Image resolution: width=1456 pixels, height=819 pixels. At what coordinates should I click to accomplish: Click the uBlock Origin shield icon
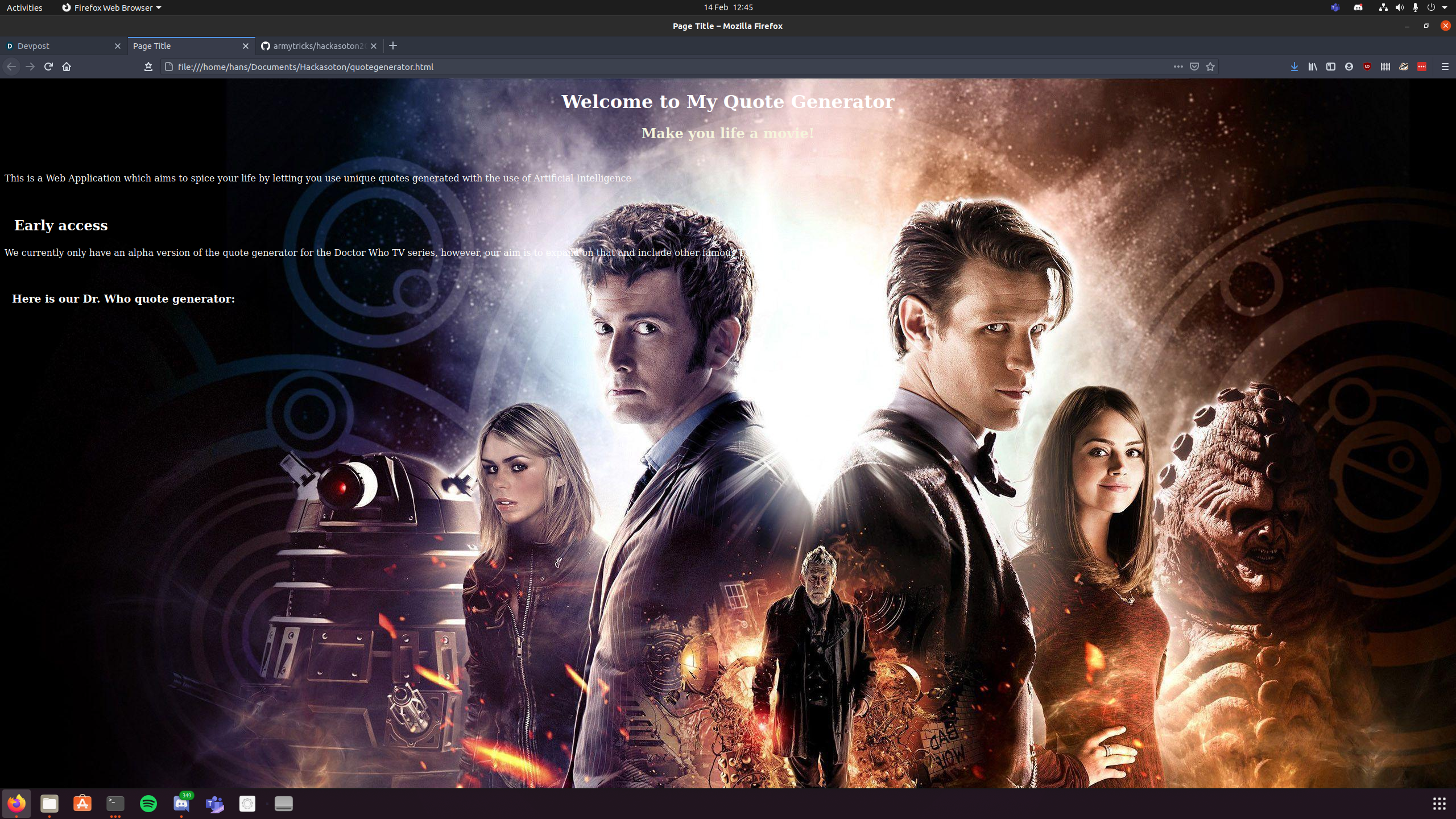1367,67
